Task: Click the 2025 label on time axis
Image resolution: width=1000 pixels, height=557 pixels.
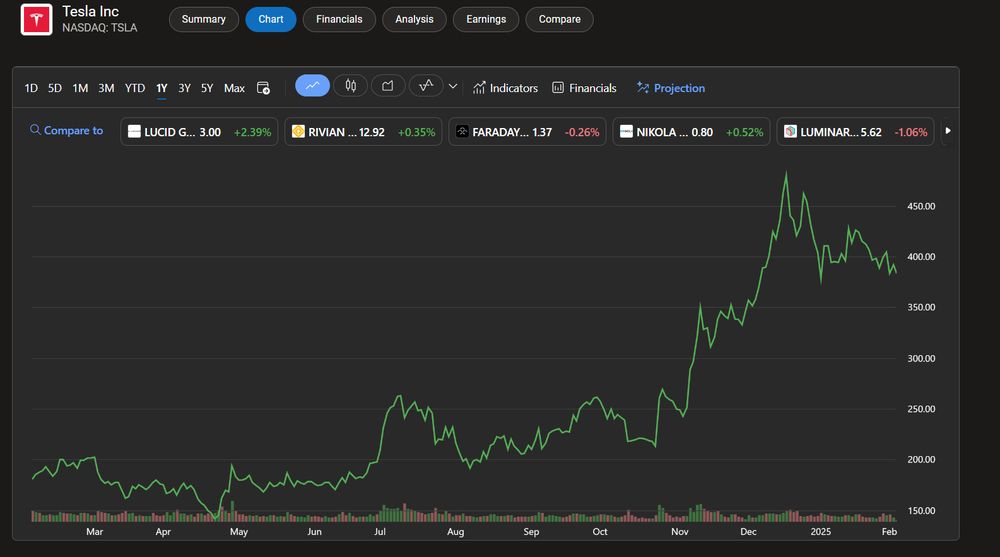Action: point(821,531)
